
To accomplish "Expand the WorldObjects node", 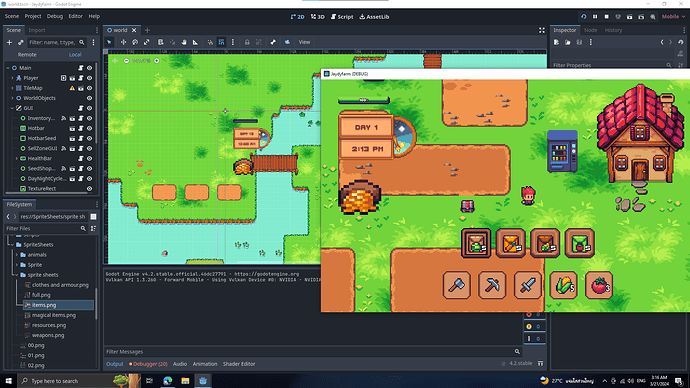I will pyautogui.click(x=12, y=98).
